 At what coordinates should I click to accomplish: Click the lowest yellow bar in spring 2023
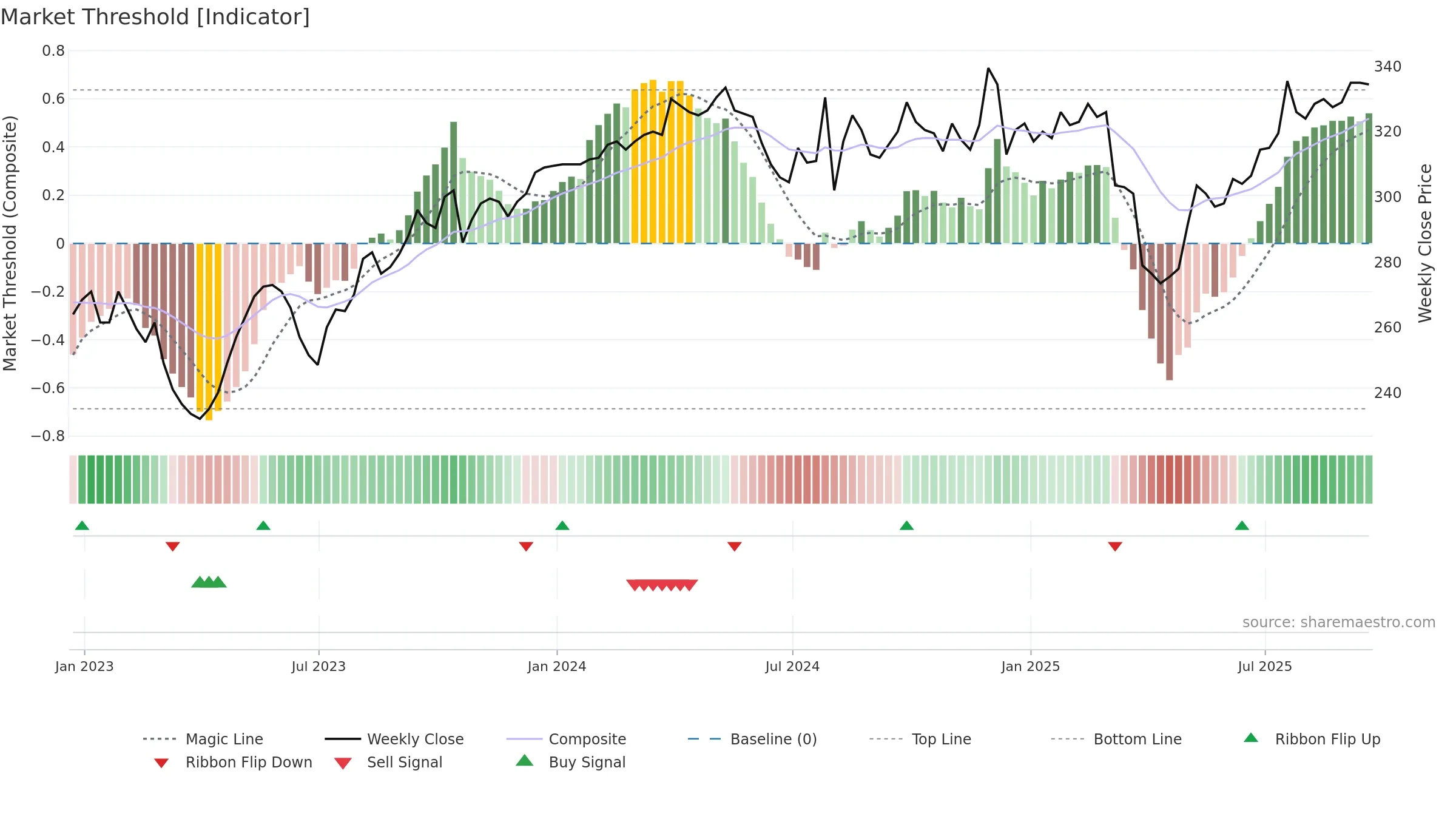click(209, 332)
